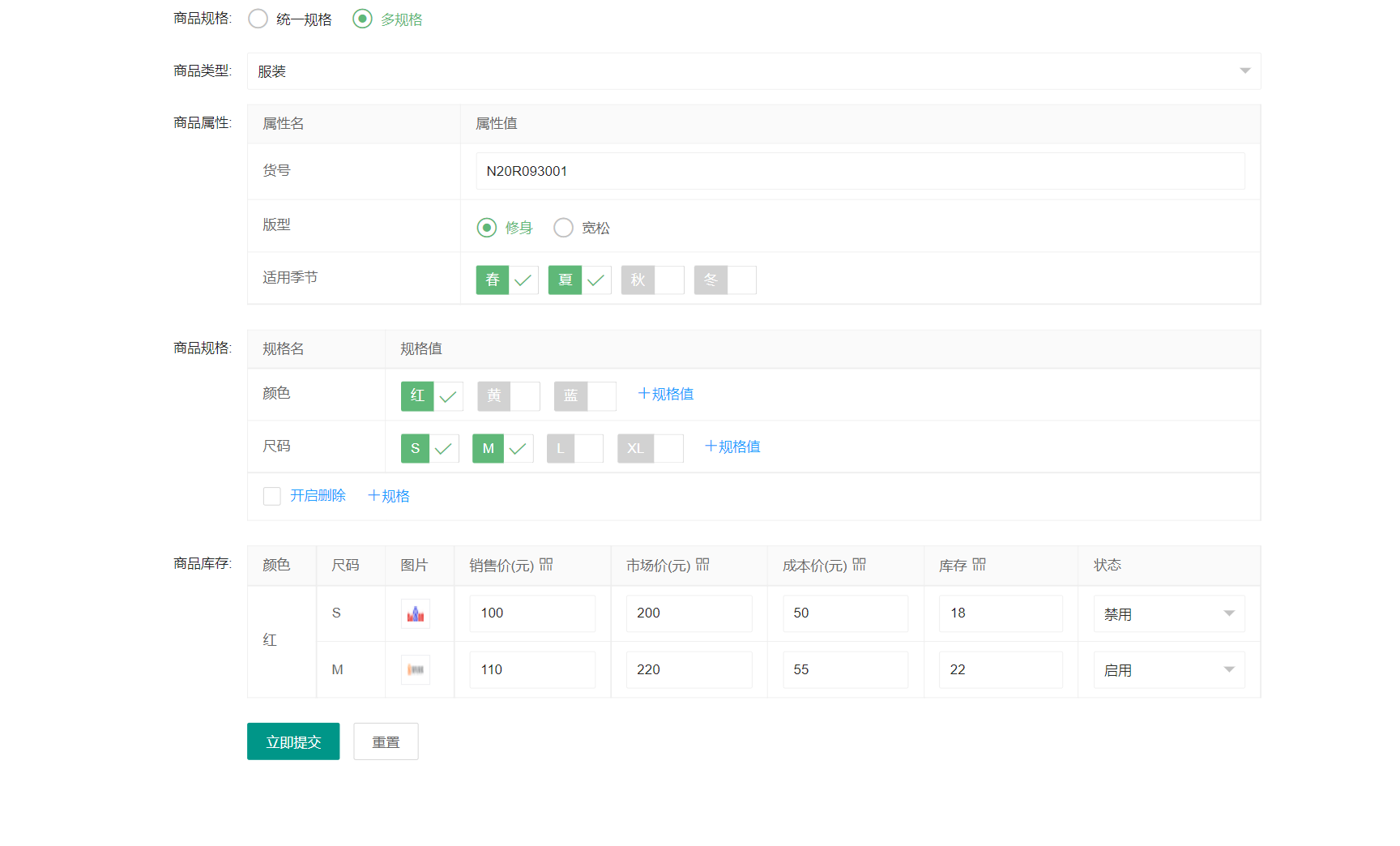
Task: Open the 禁用 status dropdown
Action: pos(1169,613)
